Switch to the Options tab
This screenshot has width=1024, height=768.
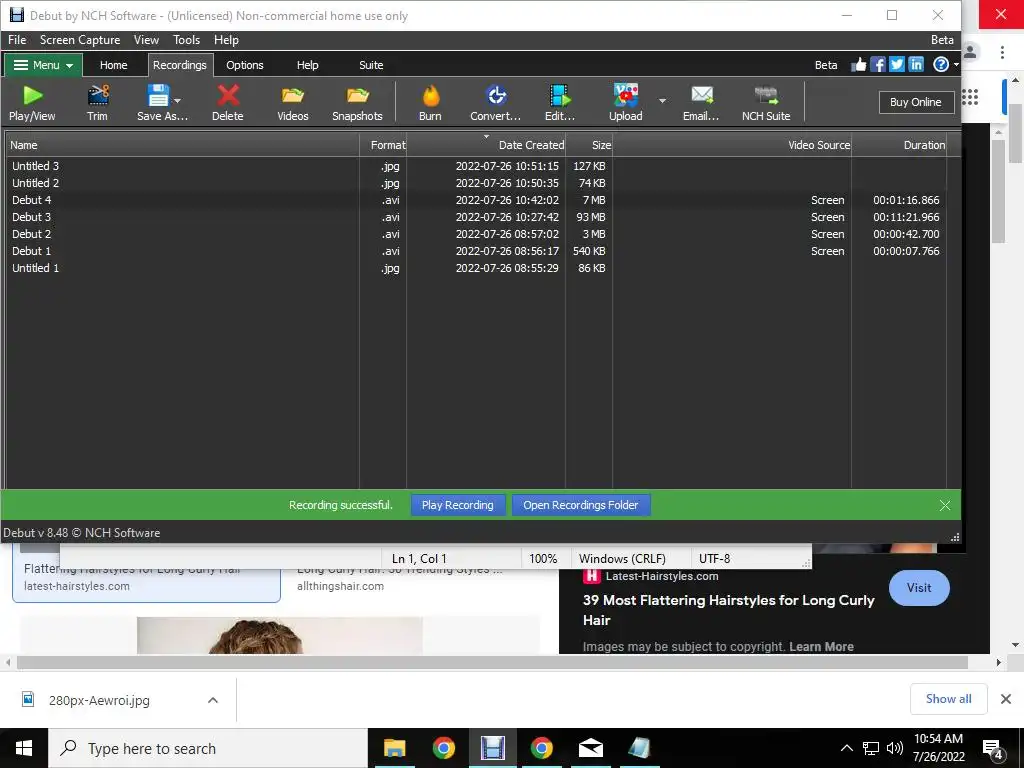[x=245, y=65]
